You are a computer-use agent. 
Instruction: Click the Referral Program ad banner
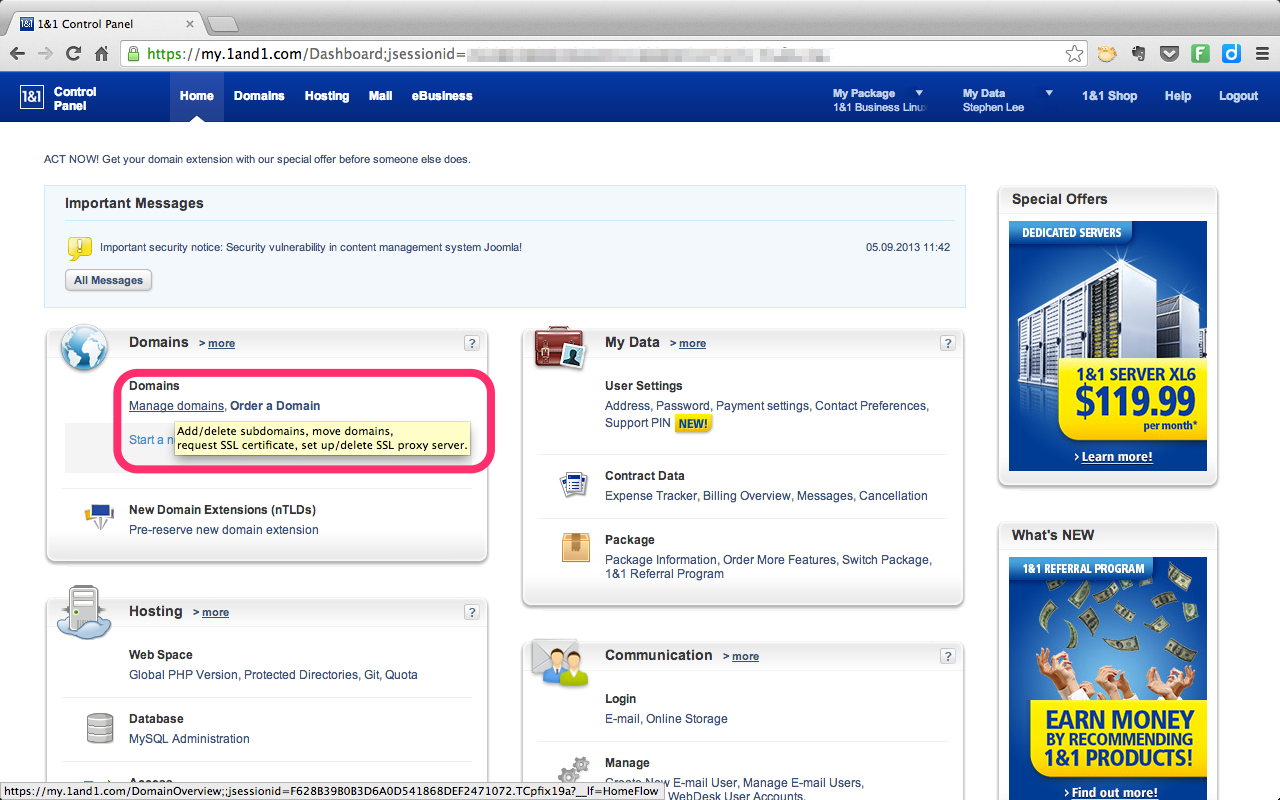[1108, 680]
